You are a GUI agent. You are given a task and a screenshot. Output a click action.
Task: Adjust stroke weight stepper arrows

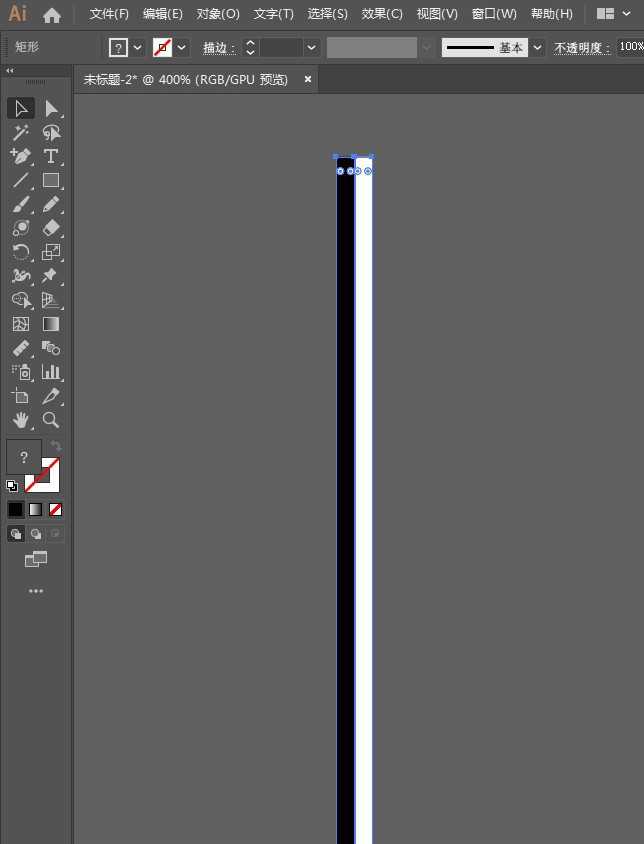pos(250,47)
